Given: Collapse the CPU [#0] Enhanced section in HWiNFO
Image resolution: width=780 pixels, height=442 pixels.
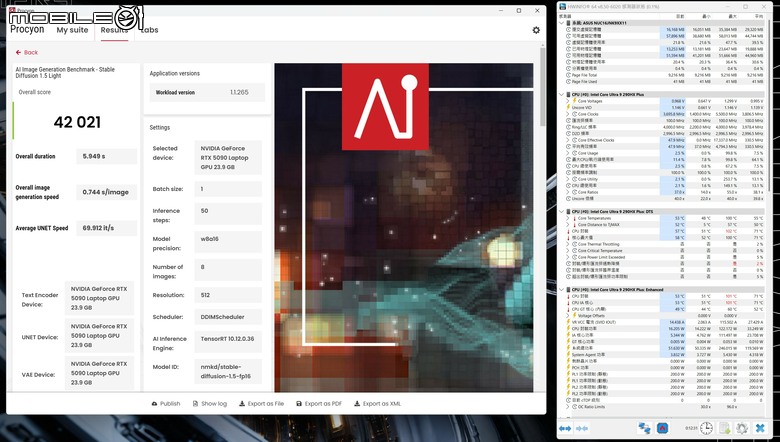Looking at the screenshot, I should 562,289.
